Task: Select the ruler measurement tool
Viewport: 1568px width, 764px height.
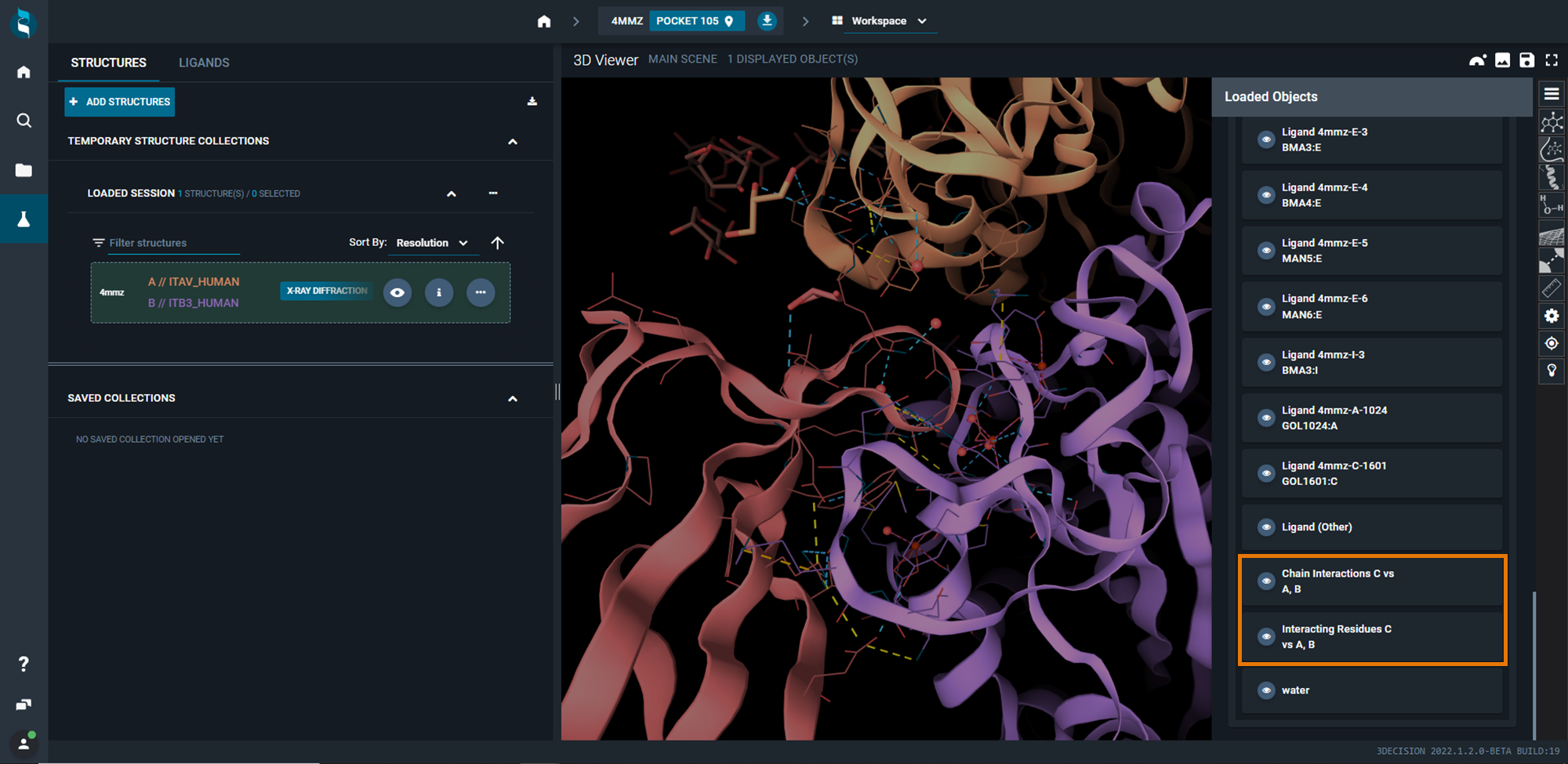Action: pos(1551,288)
